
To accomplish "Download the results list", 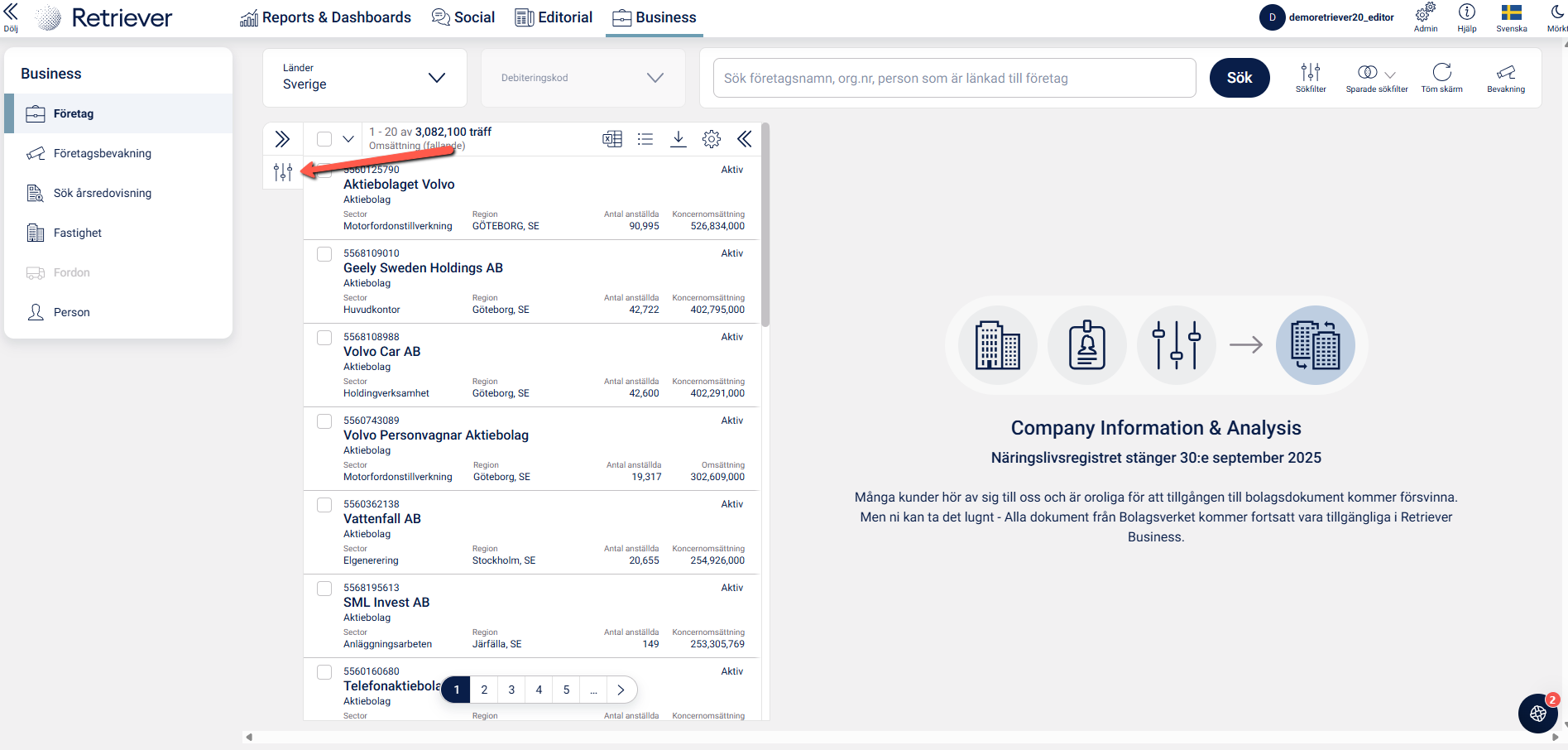I will 679,139.
